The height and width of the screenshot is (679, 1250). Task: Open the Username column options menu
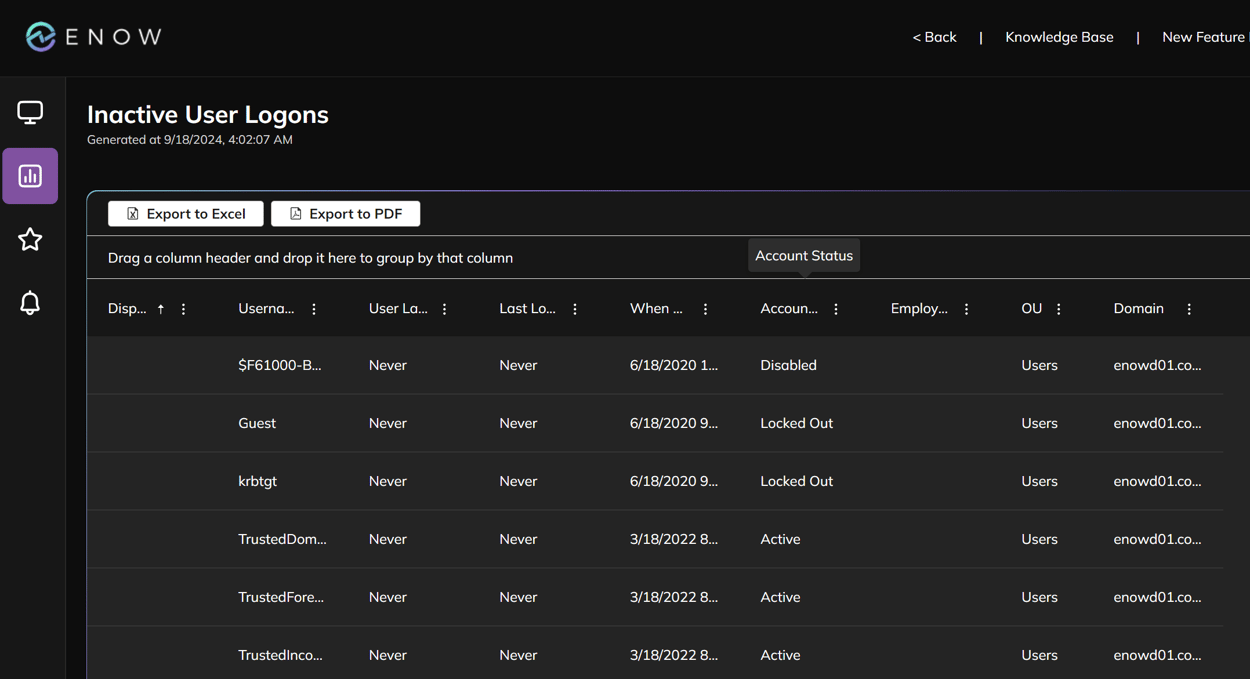click(x=313, y=309)
